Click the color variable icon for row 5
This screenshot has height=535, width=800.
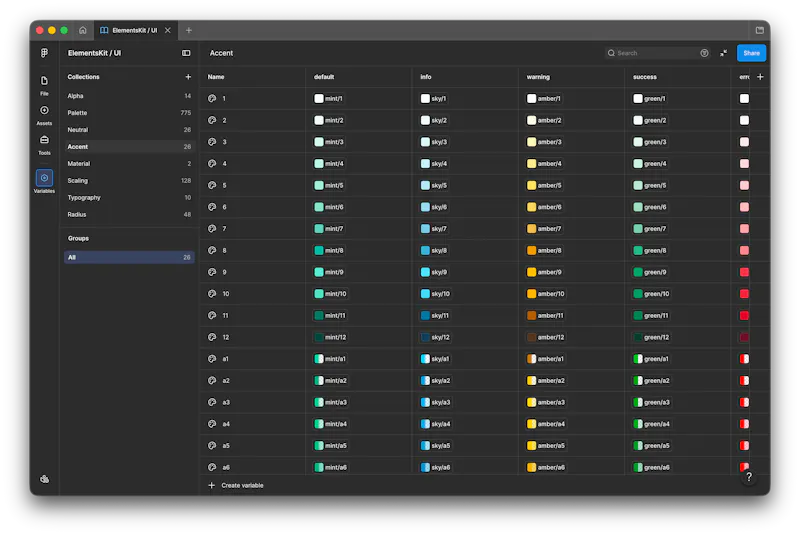pos(212,185)
